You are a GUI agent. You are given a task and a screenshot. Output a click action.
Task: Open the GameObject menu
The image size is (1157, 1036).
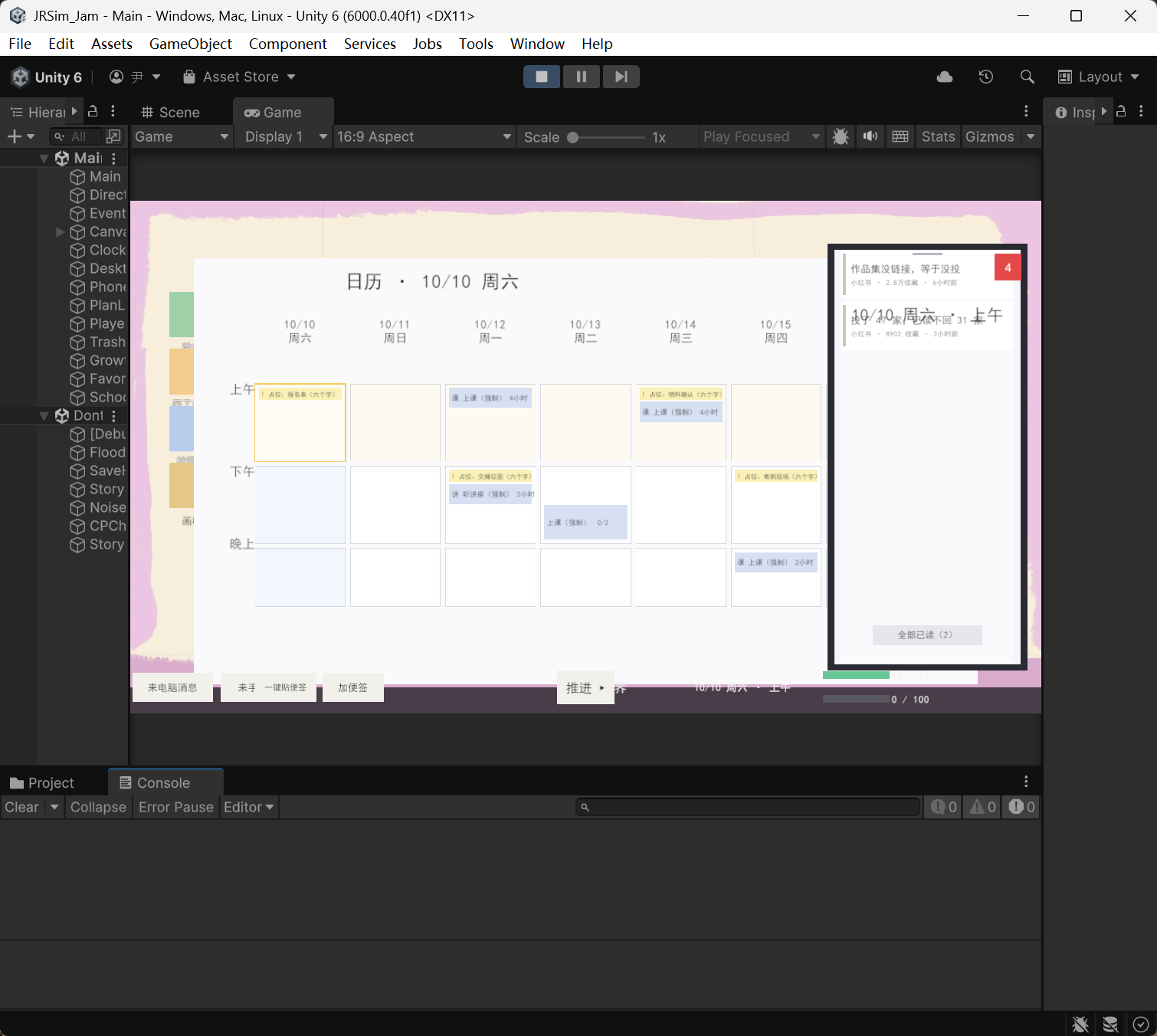pyautogui.click(x=190, y=44)
